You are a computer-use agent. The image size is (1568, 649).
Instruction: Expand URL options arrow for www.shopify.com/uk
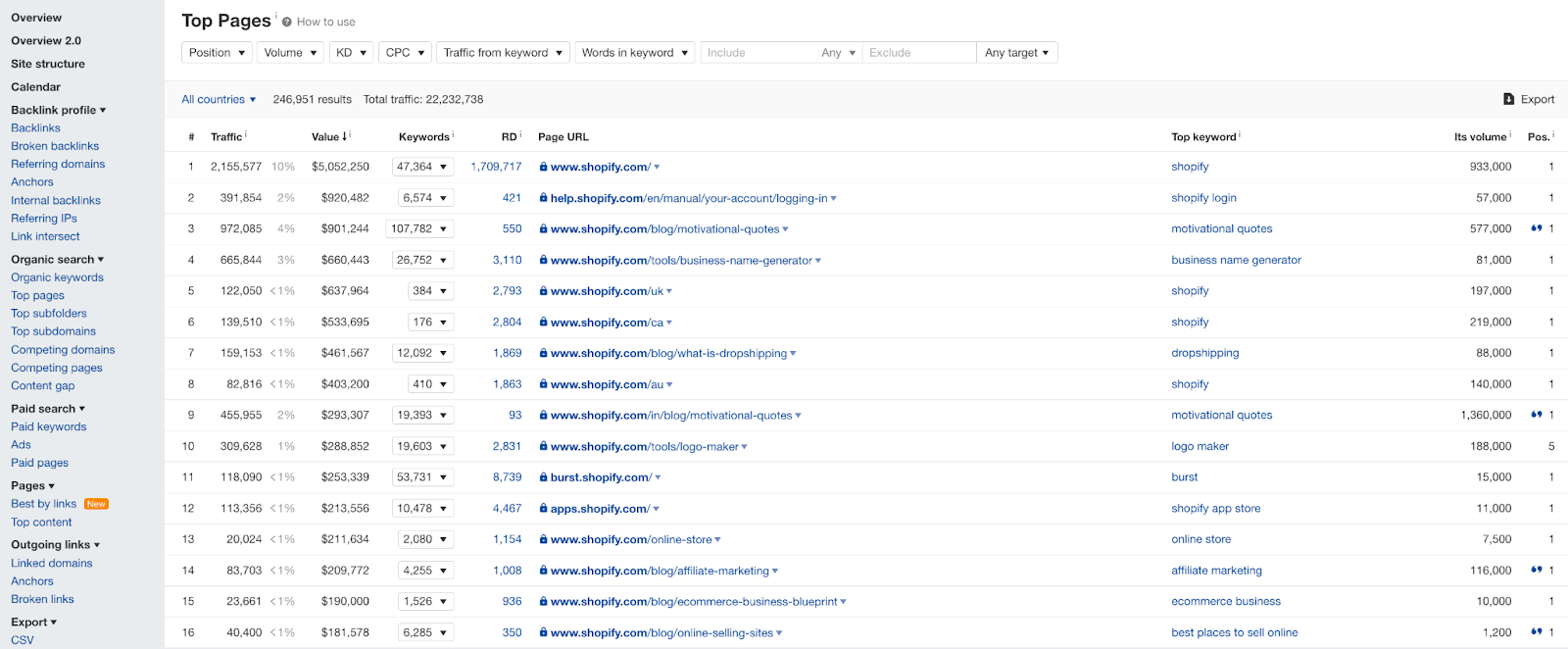click(669, 291)
